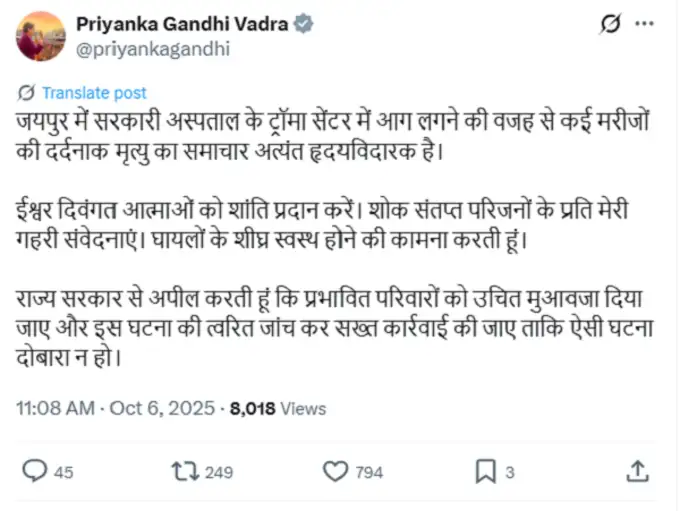
Task: Click the bookmark count 3
Action: pyautogui.click(x=510, y=472)
